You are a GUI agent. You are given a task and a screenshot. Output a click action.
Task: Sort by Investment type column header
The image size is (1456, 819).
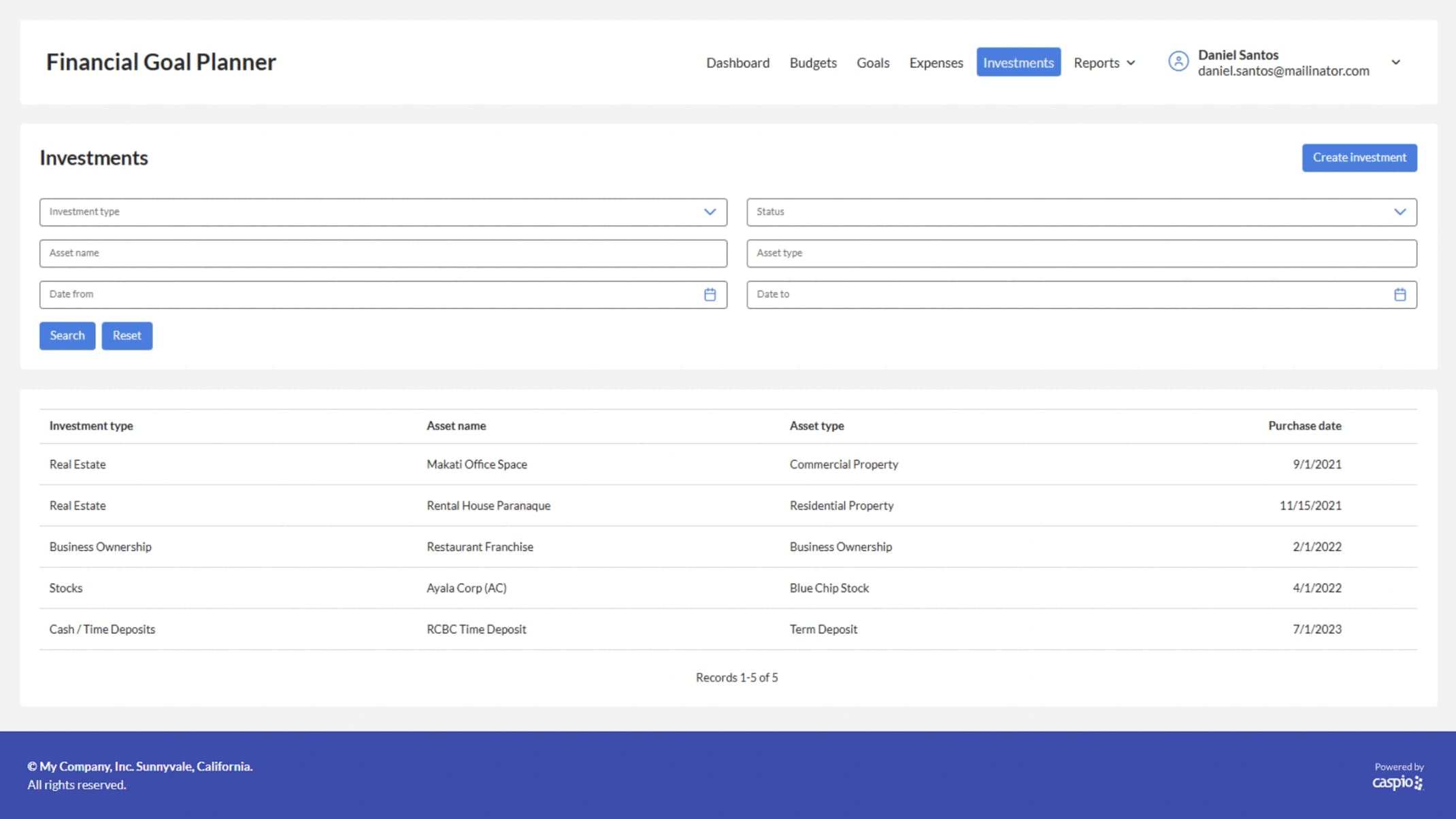91,426
